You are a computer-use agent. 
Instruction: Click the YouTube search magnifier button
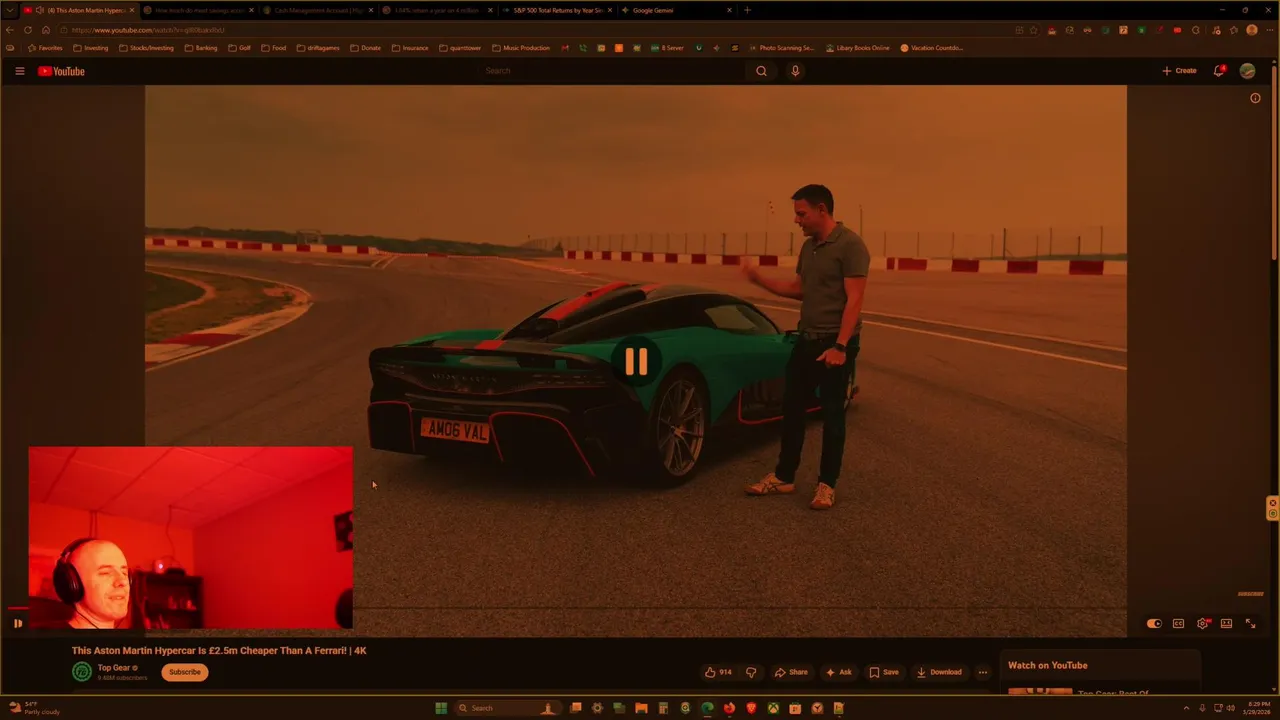pos(761,71)
